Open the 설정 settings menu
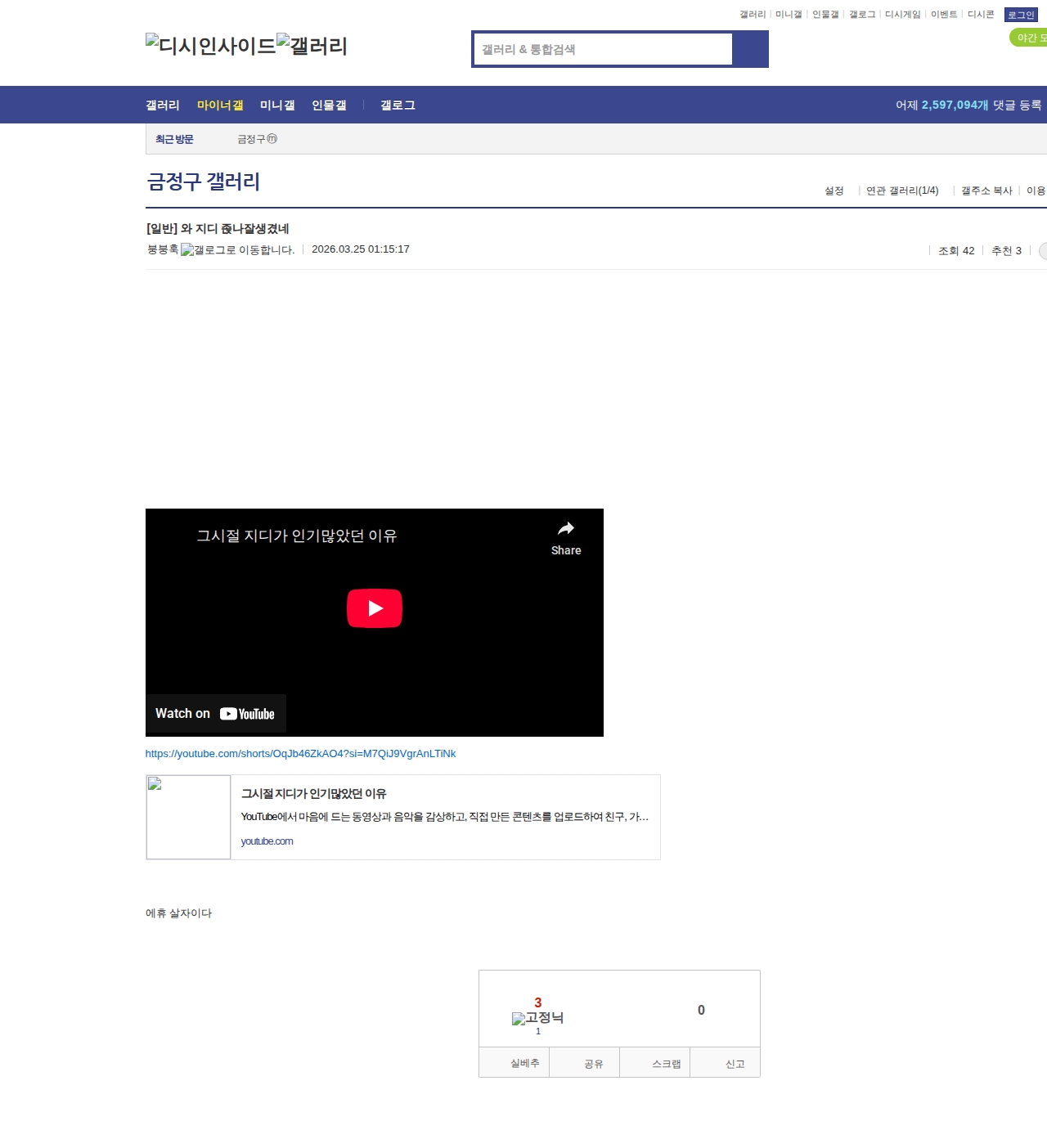This screenshot has height=1148, width=1047. tap(834, 191)
